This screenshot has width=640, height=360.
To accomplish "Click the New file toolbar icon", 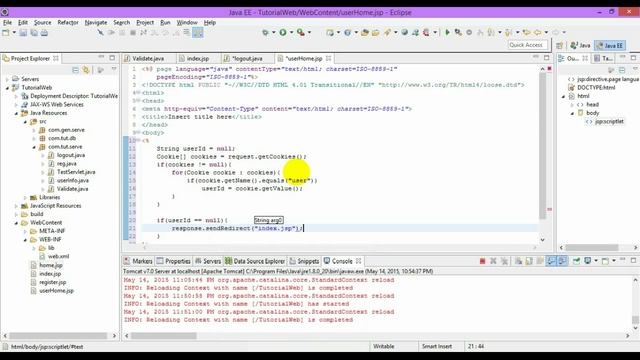I will point(6,32).
